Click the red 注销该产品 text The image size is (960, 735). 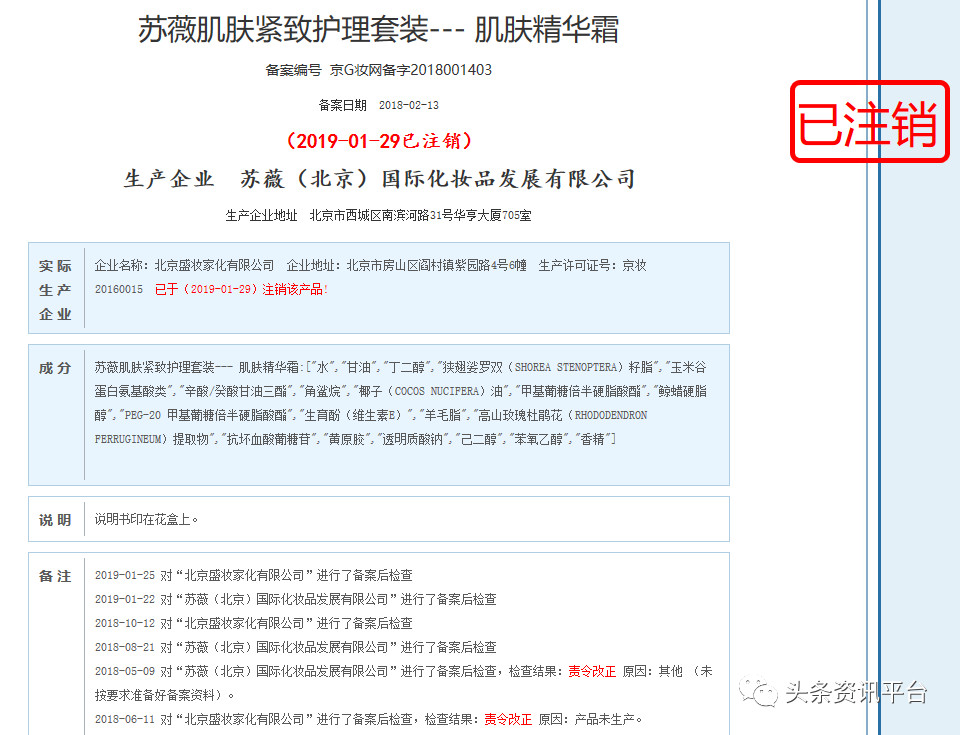tap(295, 289)
